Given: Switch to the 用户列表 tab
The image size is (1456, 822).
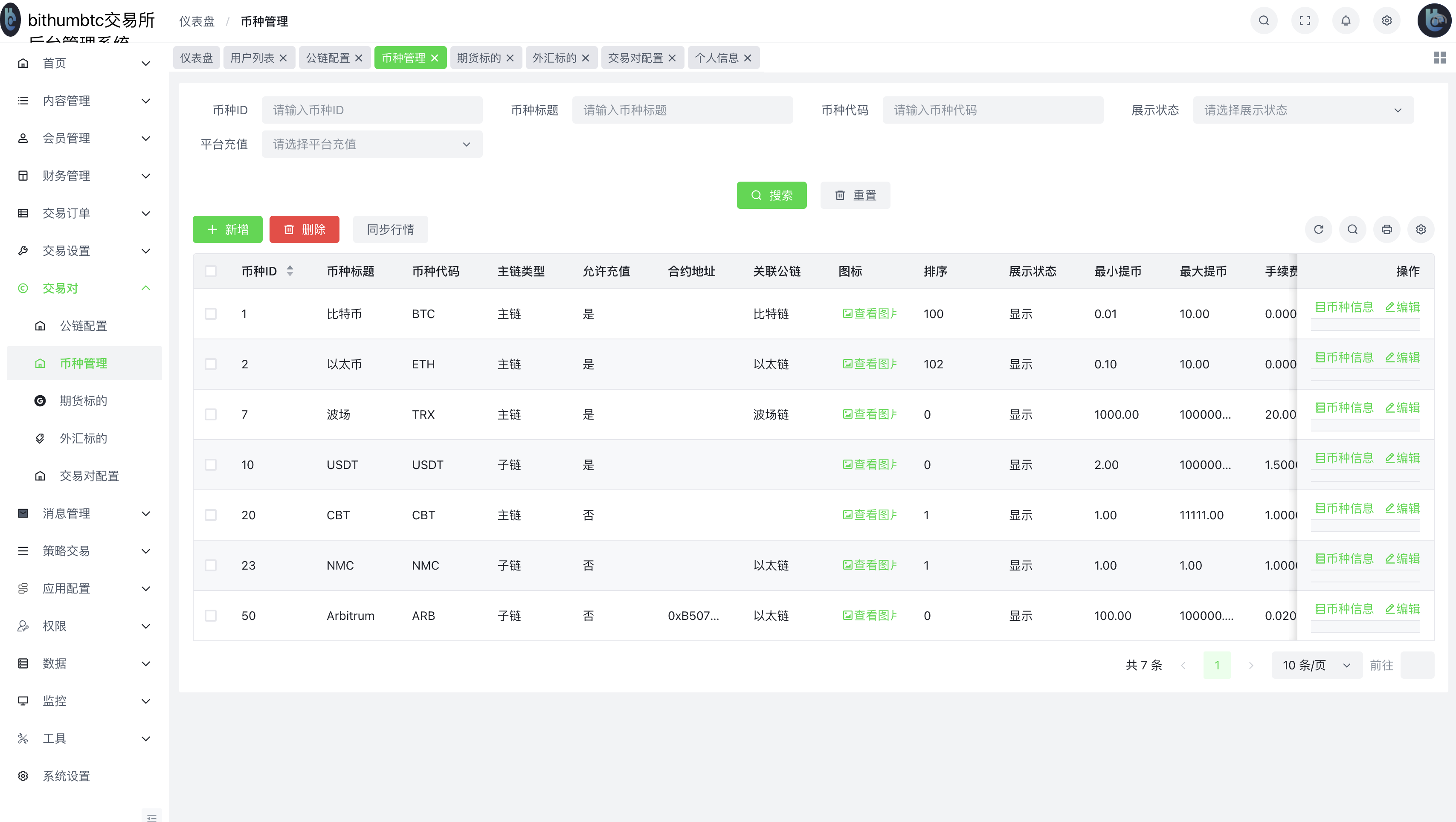Looking at the screenshot, I should click(252, 57).
